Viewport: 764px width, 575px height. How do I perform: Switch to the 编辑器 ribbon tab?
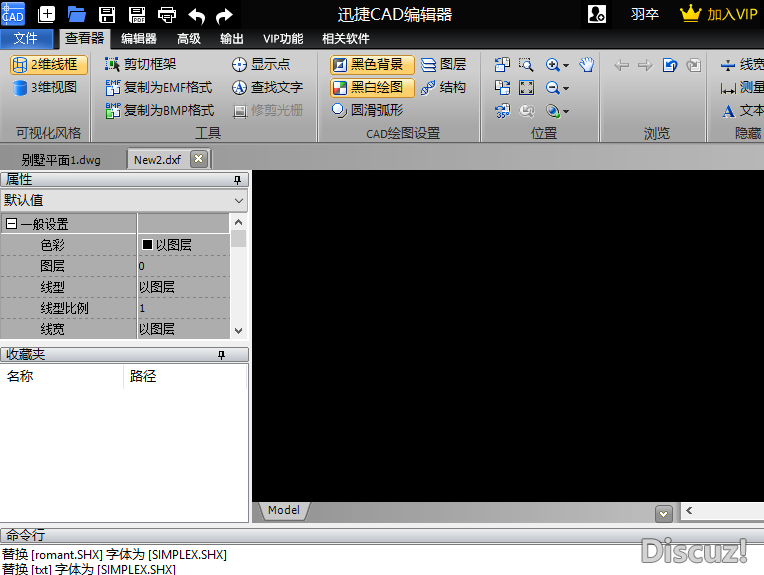138,39
